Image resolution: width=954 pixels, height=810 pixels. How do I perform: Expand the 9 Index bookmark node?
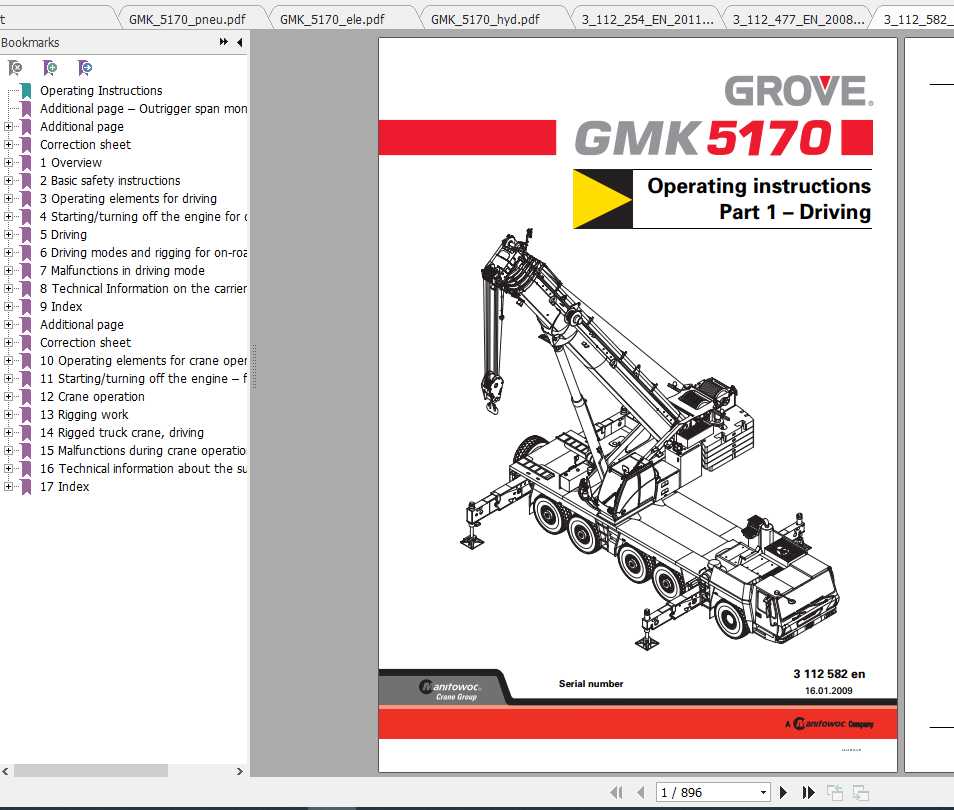[8, 306]
